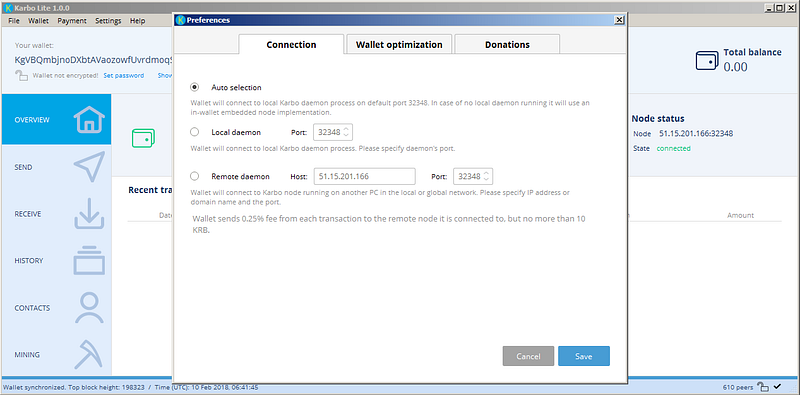Screen dimensions: 800x395
Task: Click the green connected state text
Action: pyautogui.click(x=673, y=149)
